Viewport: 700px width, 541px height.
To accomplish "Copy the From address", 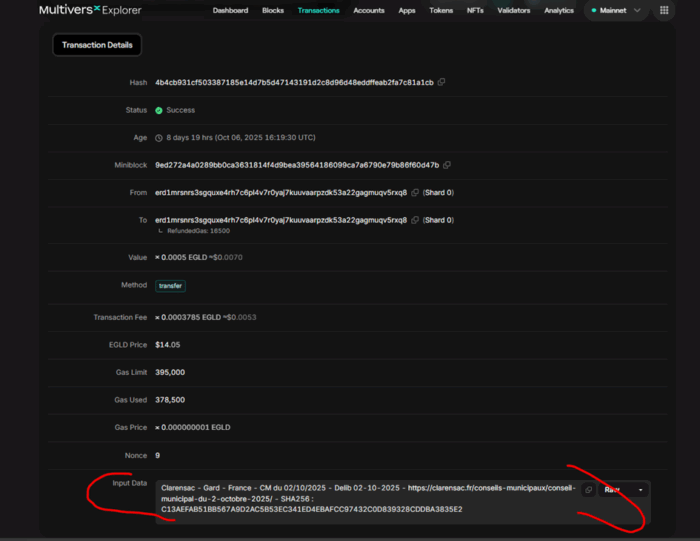I will 415,192.
